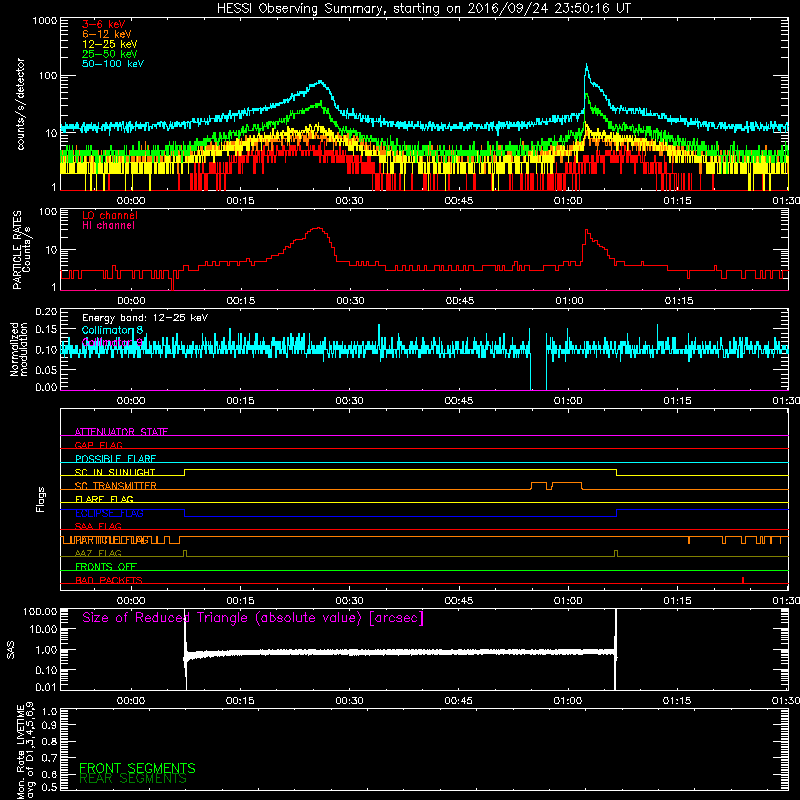Select the red 3-6 keV legend label
Image resolution: width=800 pixels, height=800 pixels.
tap(104, 24)
